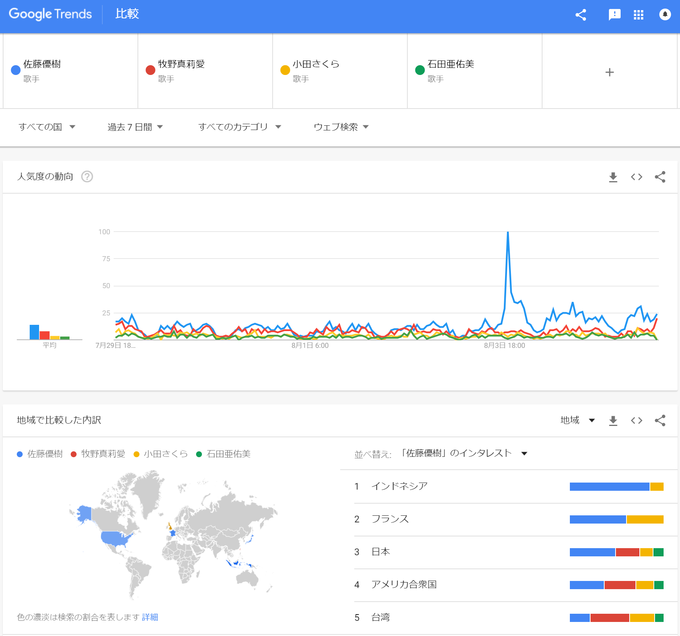Image resolution: width=680 pixels, height=636 pixels.
Task: Open the feedback icon in the header
Action: pyautogui.click(x=615, y=15)
